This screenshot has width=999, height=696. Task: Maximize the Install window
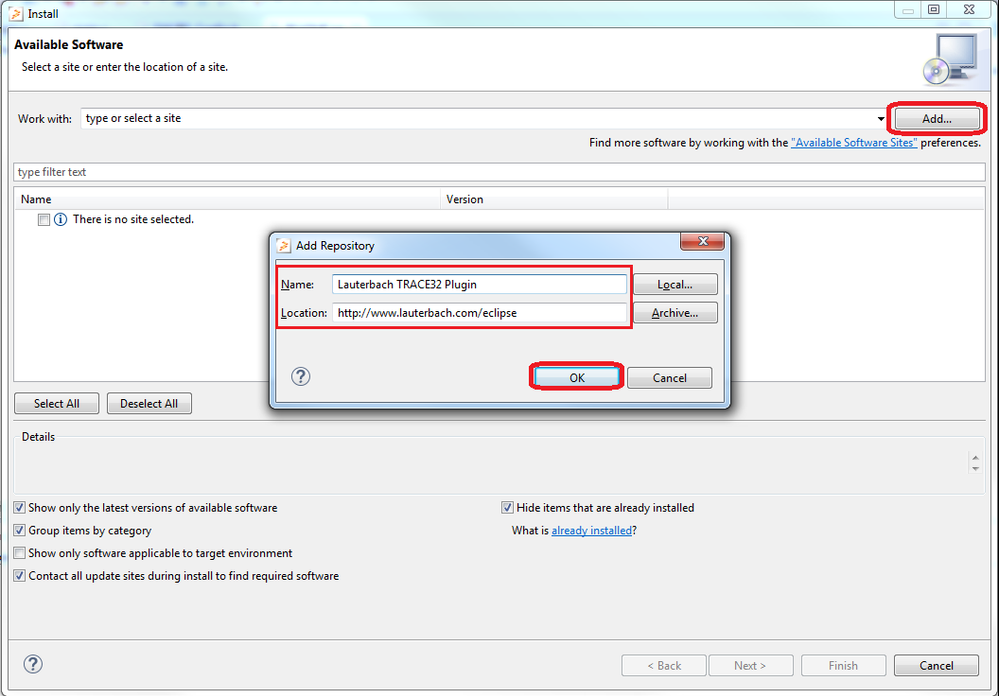click(933, 10)
